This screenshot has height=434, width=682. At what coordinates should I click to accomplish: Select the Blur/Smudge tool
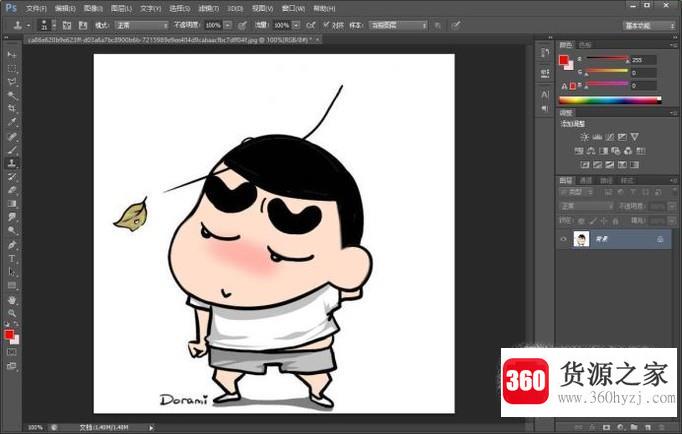[12, 217]
